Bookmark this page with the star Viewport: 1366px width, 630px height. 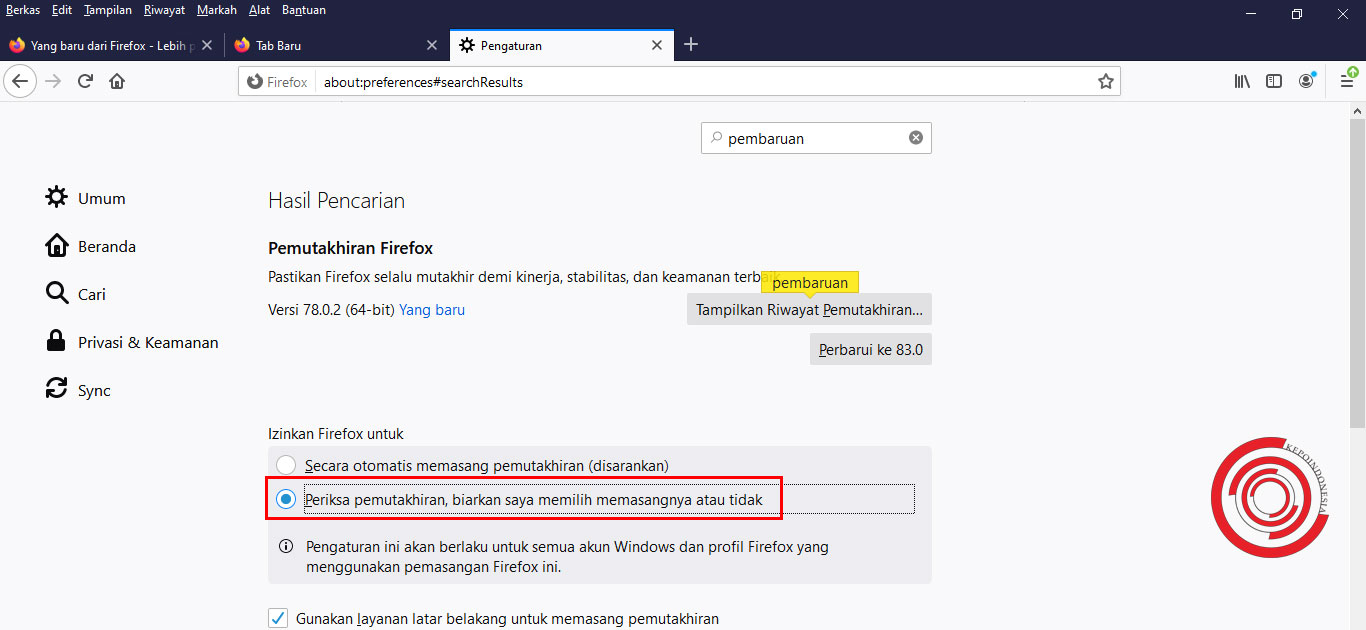(1106, 81)
